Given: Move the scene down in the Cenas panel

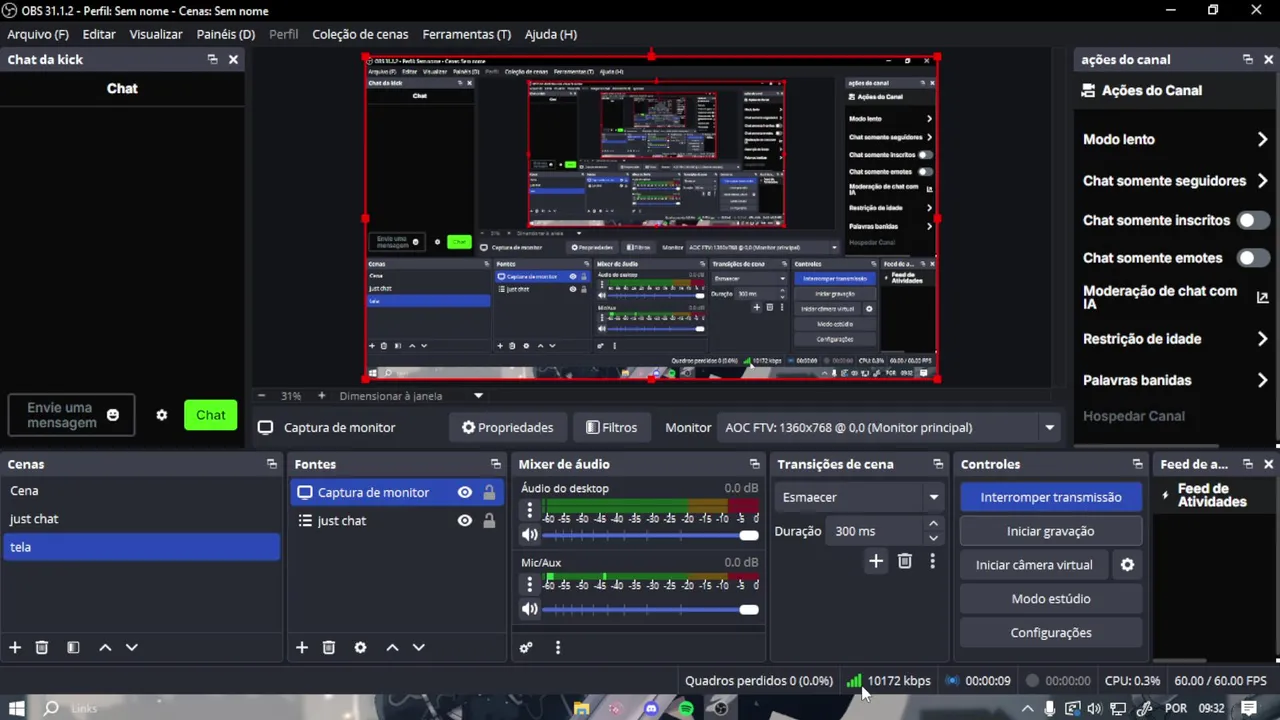Looking at the screenshot, I should coord(131,647).
